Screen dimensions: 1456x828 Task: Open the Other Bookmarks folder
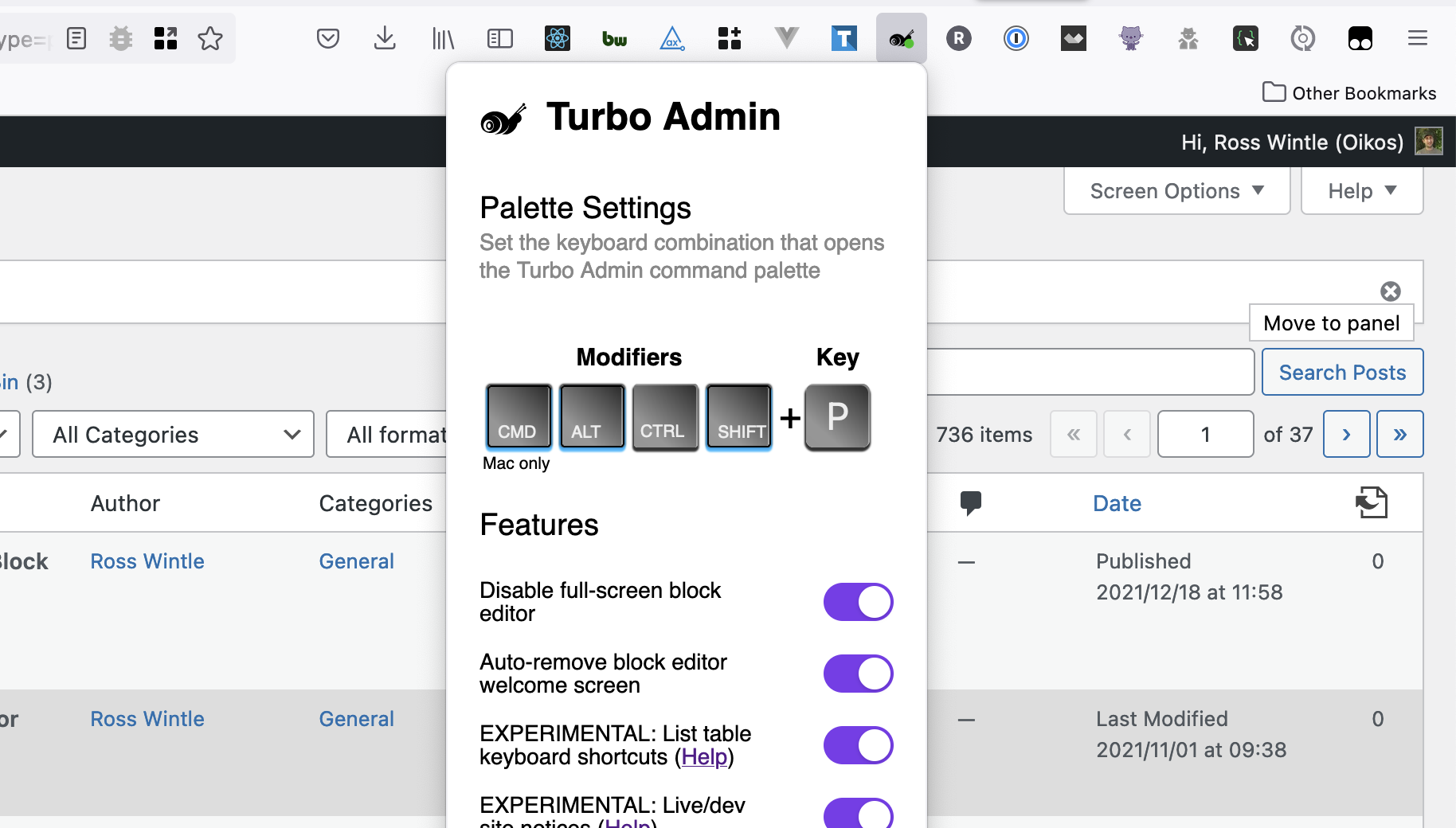click(x=1349, y=93)
